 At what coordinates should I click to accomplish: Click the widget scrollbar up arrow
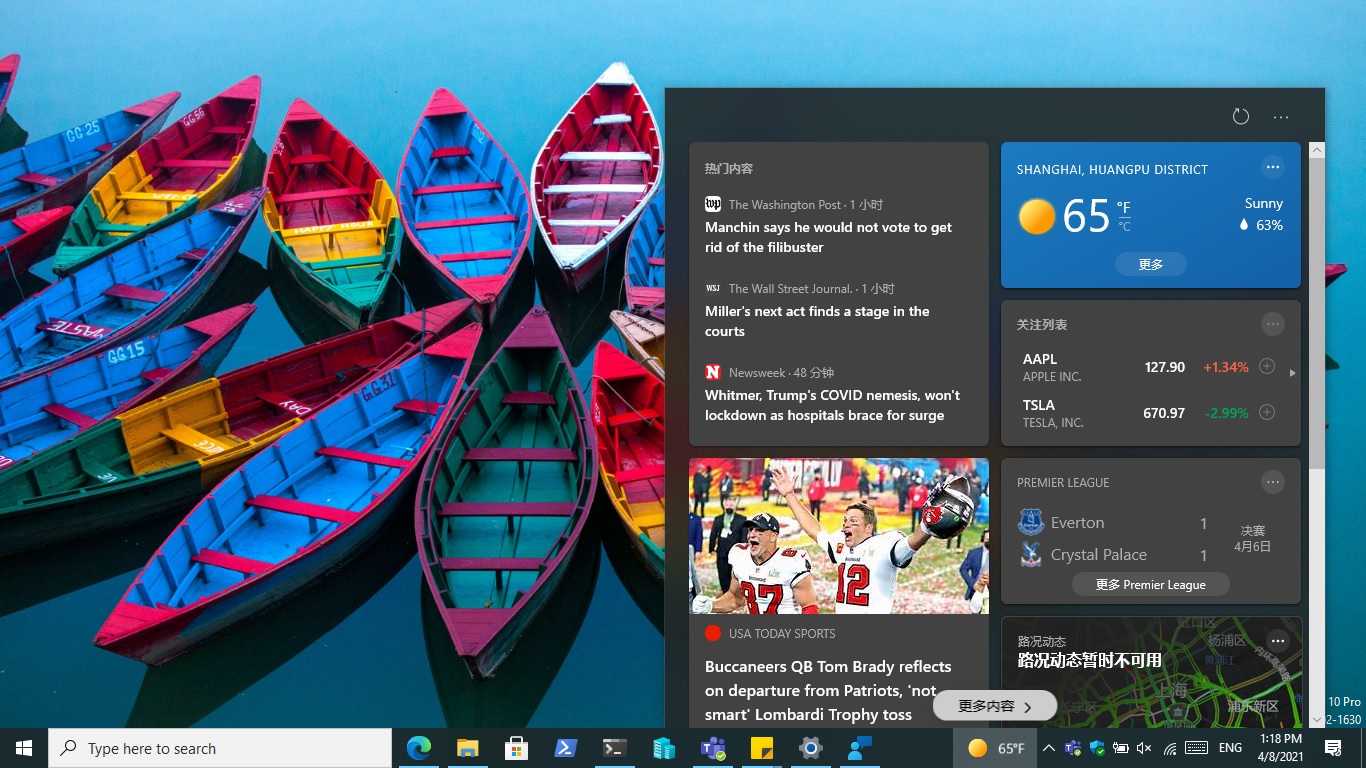tap(1316, 148)
